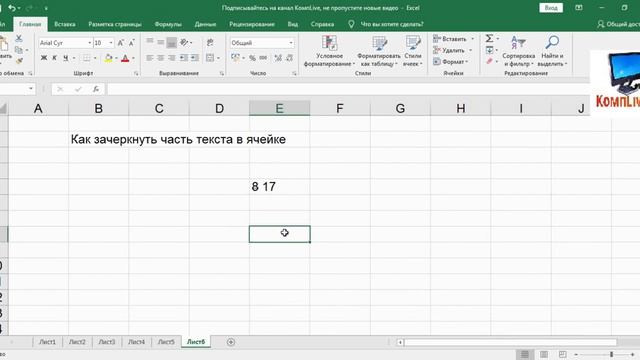Open the Name Box dropdown arrow
The width and height of the screenshot is (640, 360).
[x=31, y=89]
